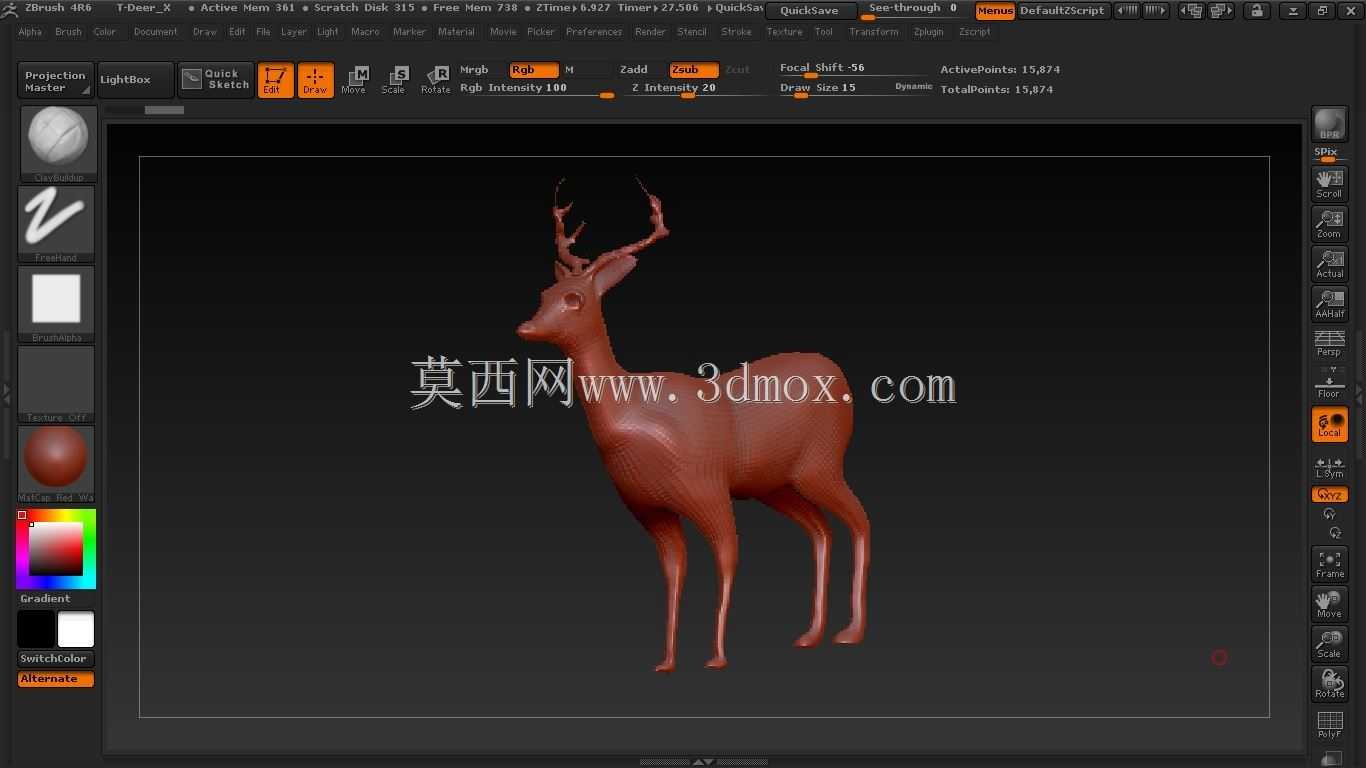This screenshot has height=768, width=1366.
Task: Click the previous UI layout arrows icon
Action: click(x=1127, y=10)
